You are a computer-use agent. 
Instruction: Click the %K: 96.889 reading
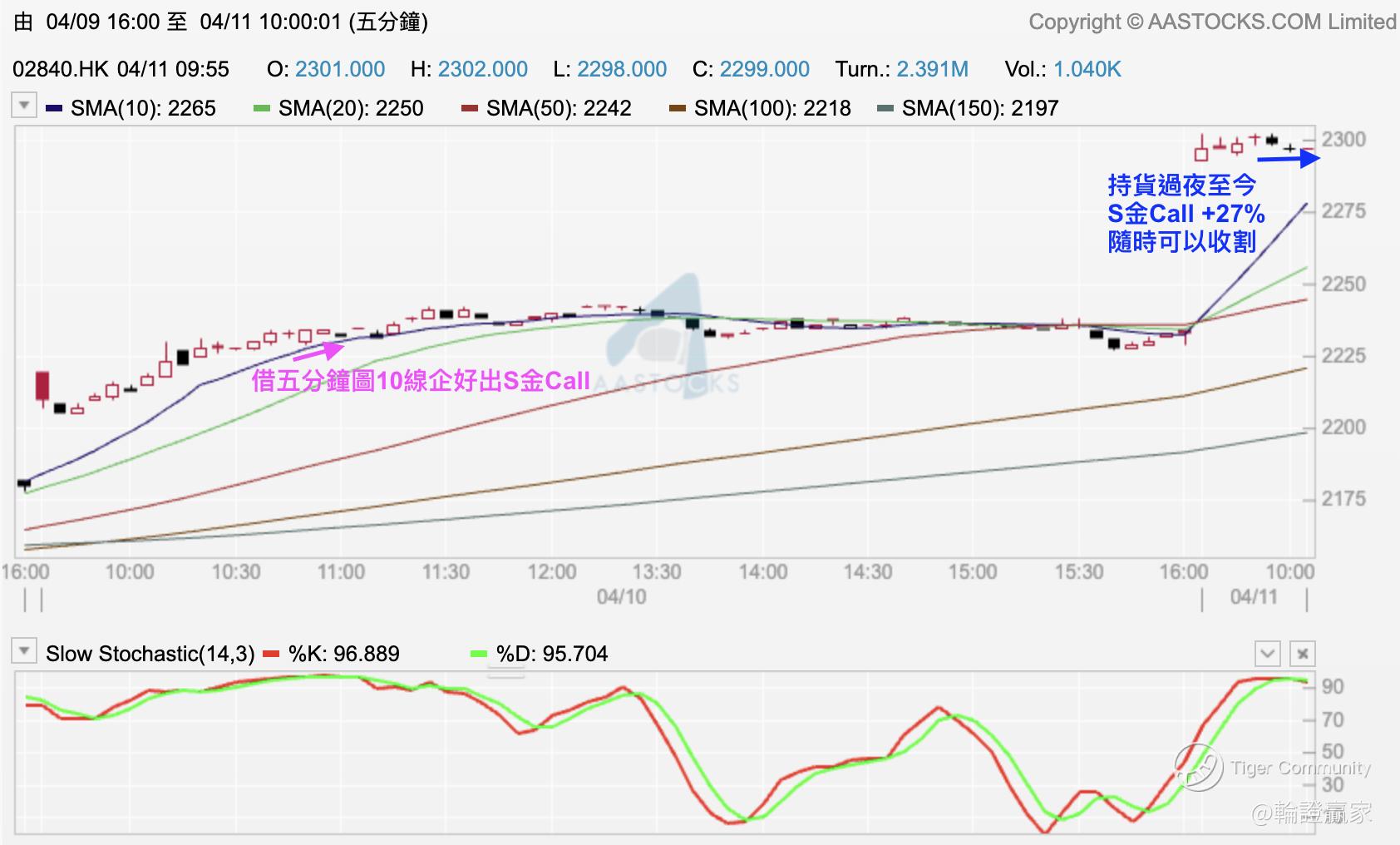pos(344,654)
